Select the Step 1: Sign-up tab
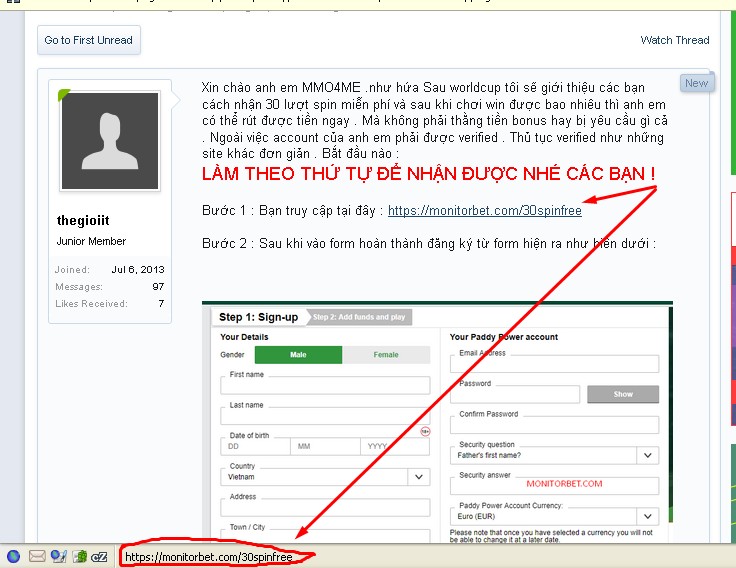This screenshot has width=736, height=568. click(259, 317)
